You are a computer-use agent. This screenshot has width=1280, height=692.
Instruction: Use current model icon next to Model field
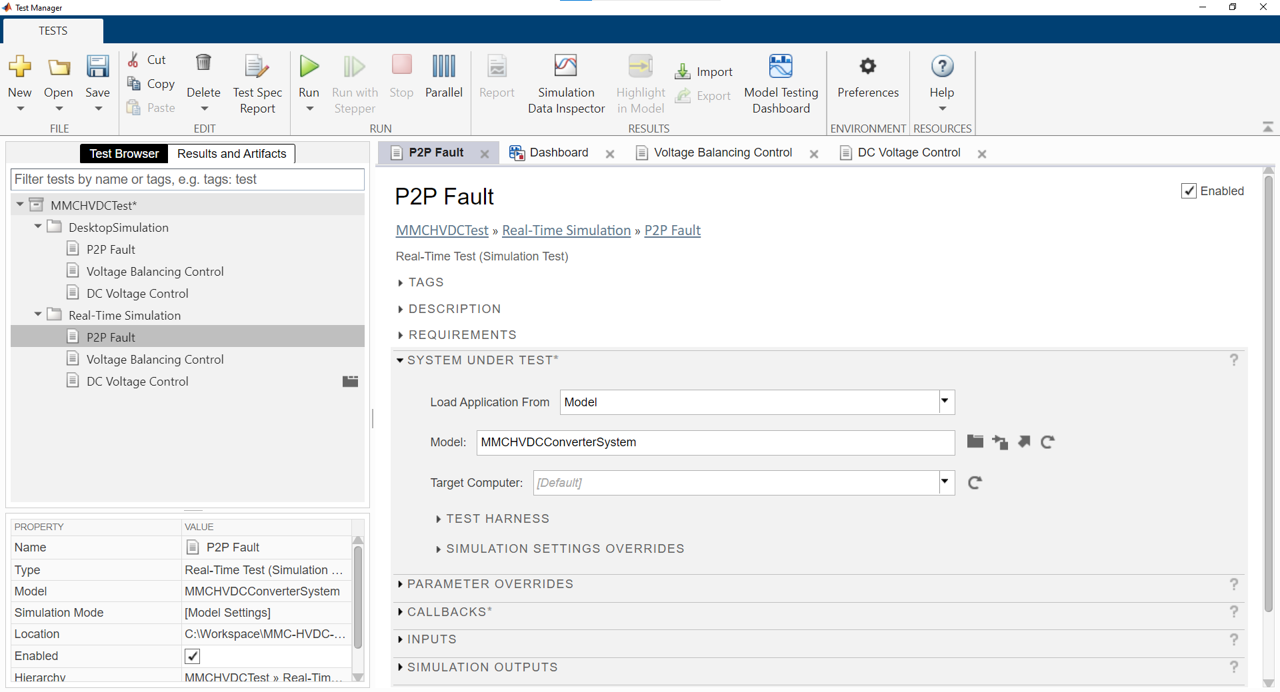coord(1000,442)
